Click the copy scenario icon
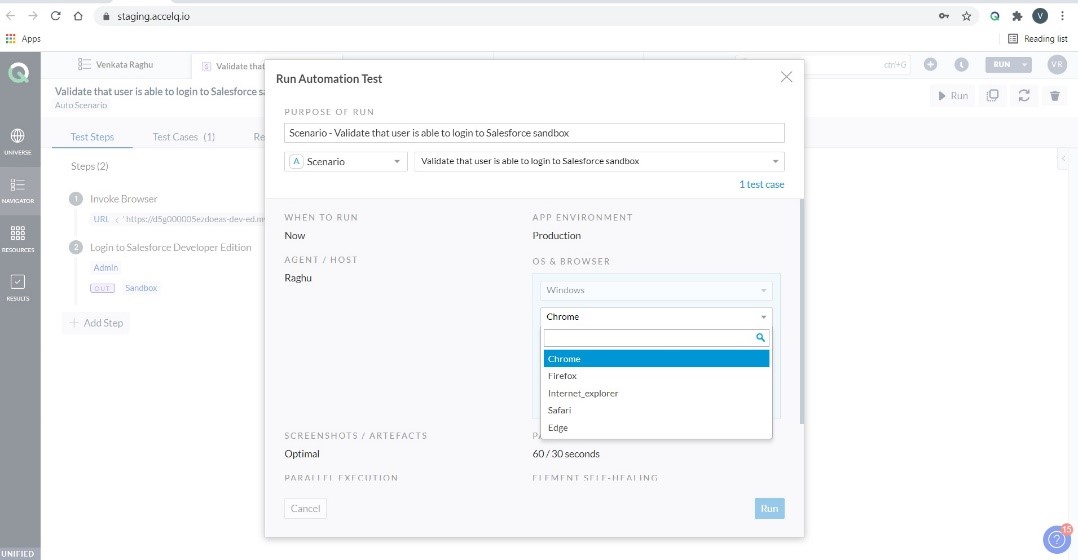The image size is (1078, 560). (x=992, y=96)
